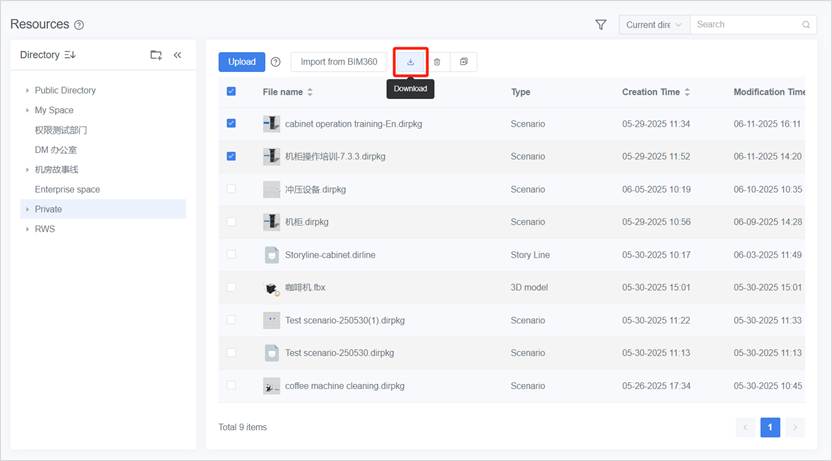The width and height of the screenshot is (832, 461).
Task: Select Private folder label in tree
Action: 48,210
